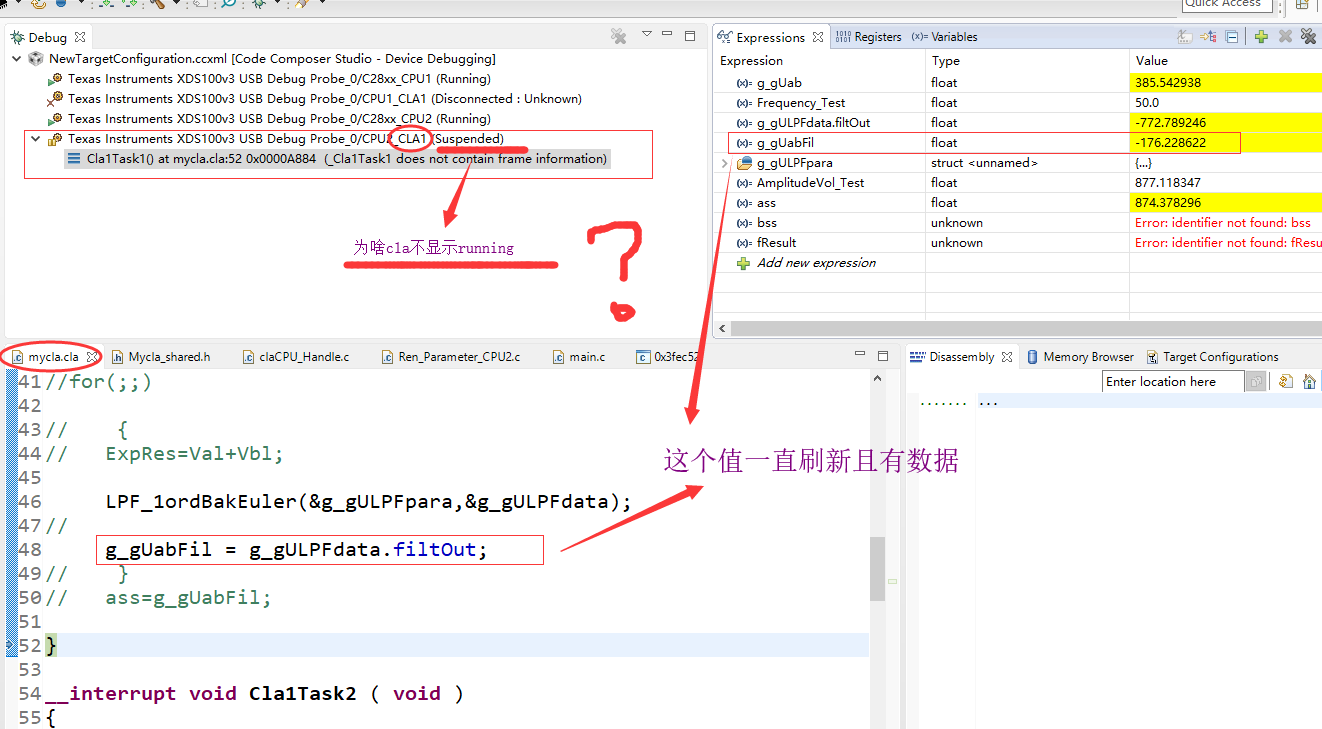The image size is (1322, 729).
Task: Open the Ren_Parameter_CPU2.c editor tab
Action: [450, 357]
